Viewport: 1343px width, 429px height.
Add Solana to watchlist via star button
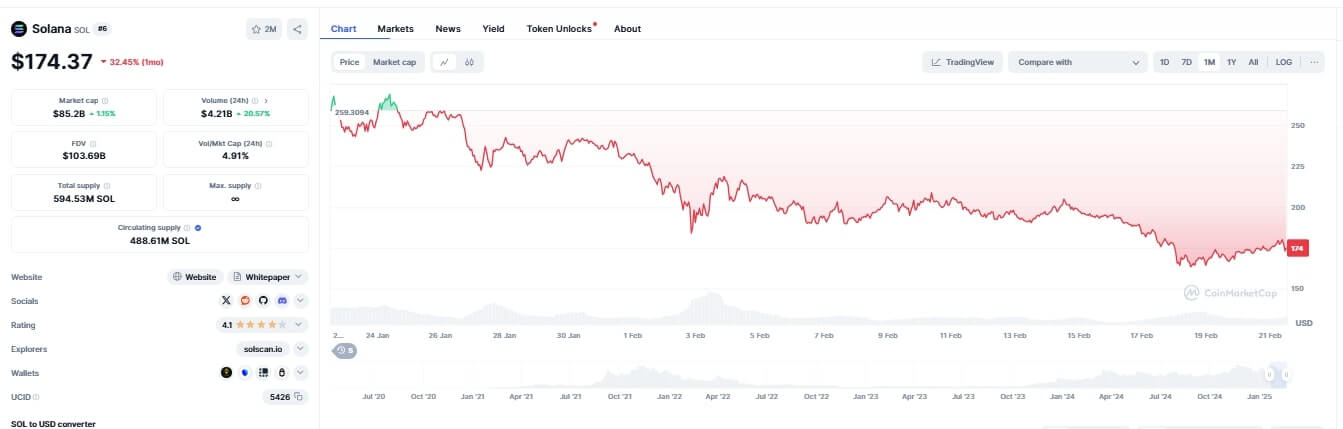[264, 29]
